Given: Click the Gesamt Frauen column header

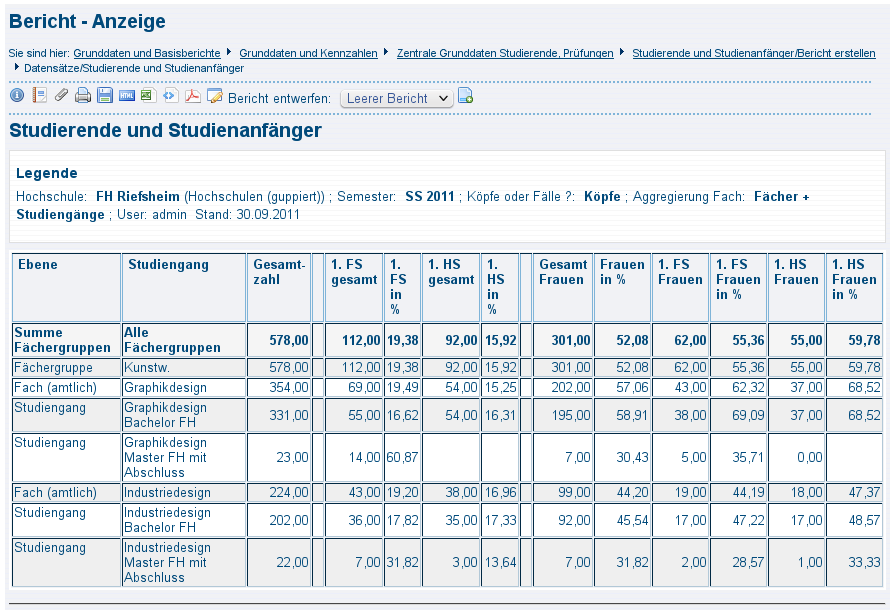Looking at the screenshot, I should [563, 288].
